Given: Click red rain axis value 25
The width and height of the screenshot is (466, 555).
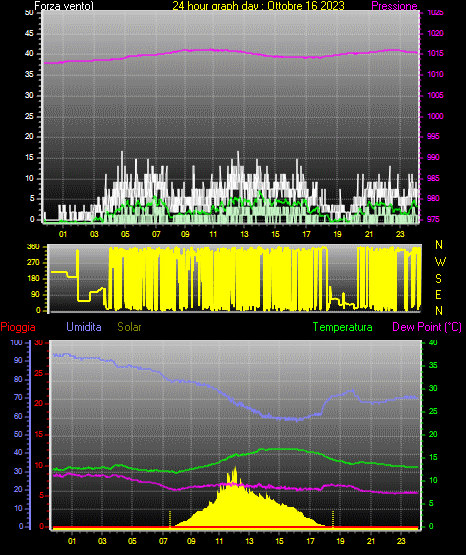Looking at the screenshot, I should pyautogui.click(x=38, y=373).
